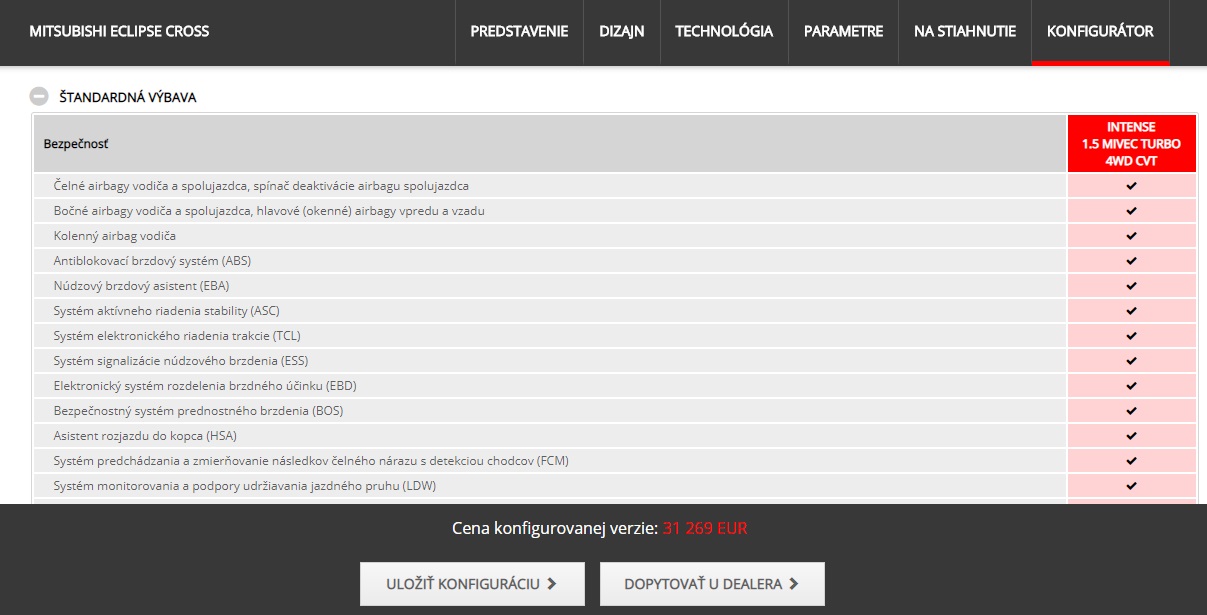Click checkmark in the ESS row
This screenshot has width=1207, height=615.
[x=1131, y=361]
